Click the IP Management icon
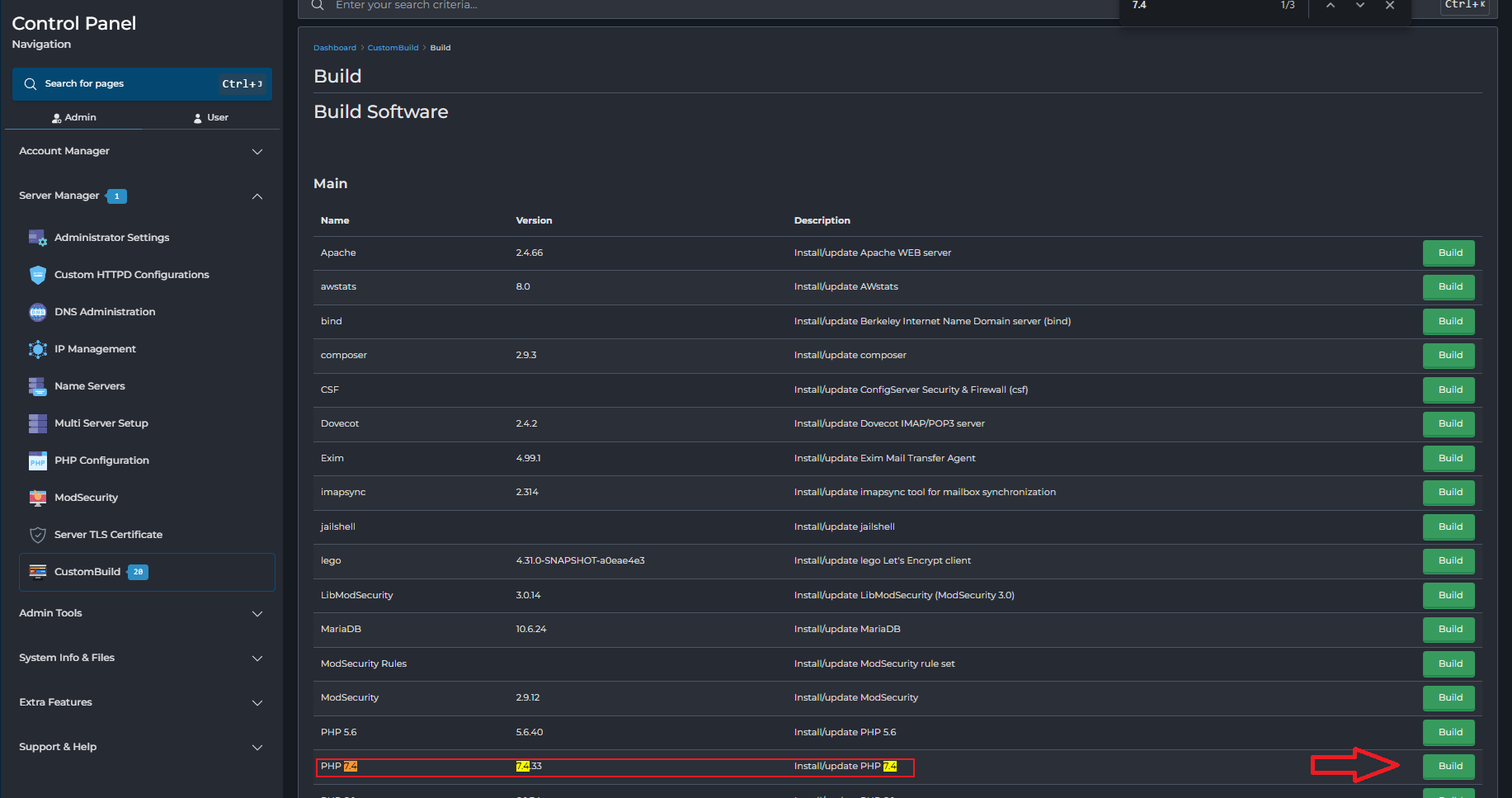The height and width of the screenshot is (798, 1512). (38, 349)
